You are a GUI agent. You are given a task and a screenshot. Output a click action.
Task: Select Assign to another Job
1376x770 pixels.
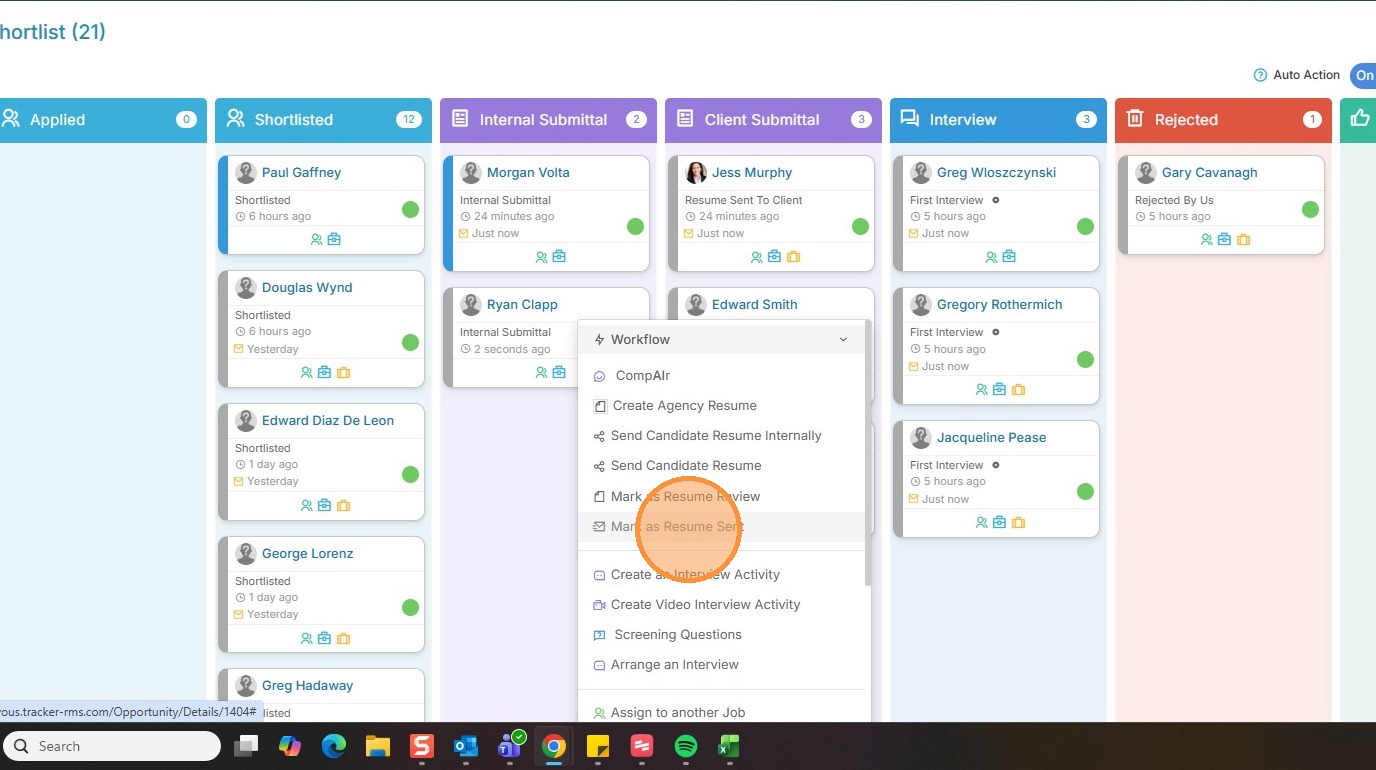(678, 713)
